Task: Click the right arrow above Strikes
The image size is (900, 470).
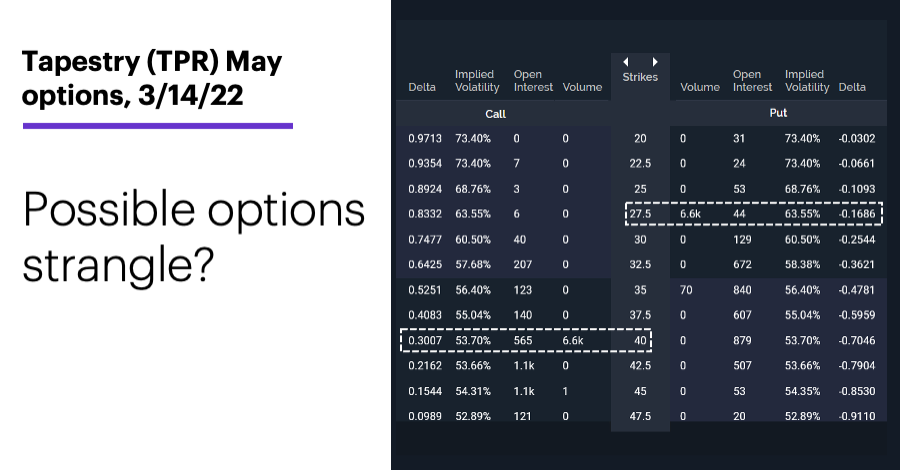Action: (655, 62)
